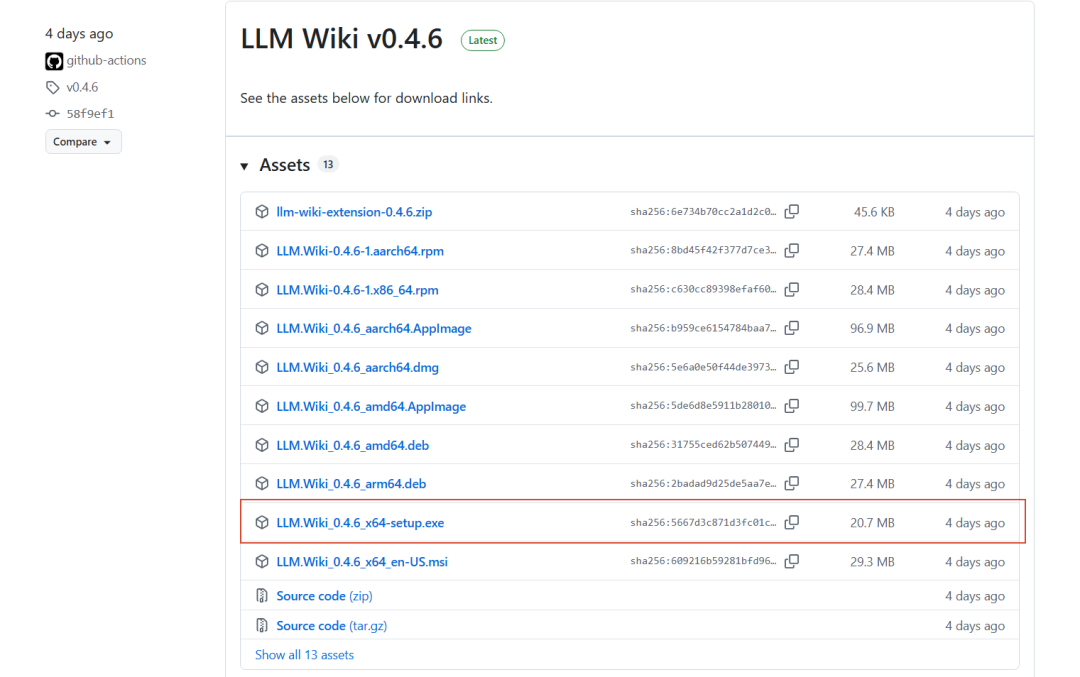Download LLM.Wiki_0.4.6_aarch64.dmg
Viewport: 1080px width, 677px height.
[x=357, y=367]
